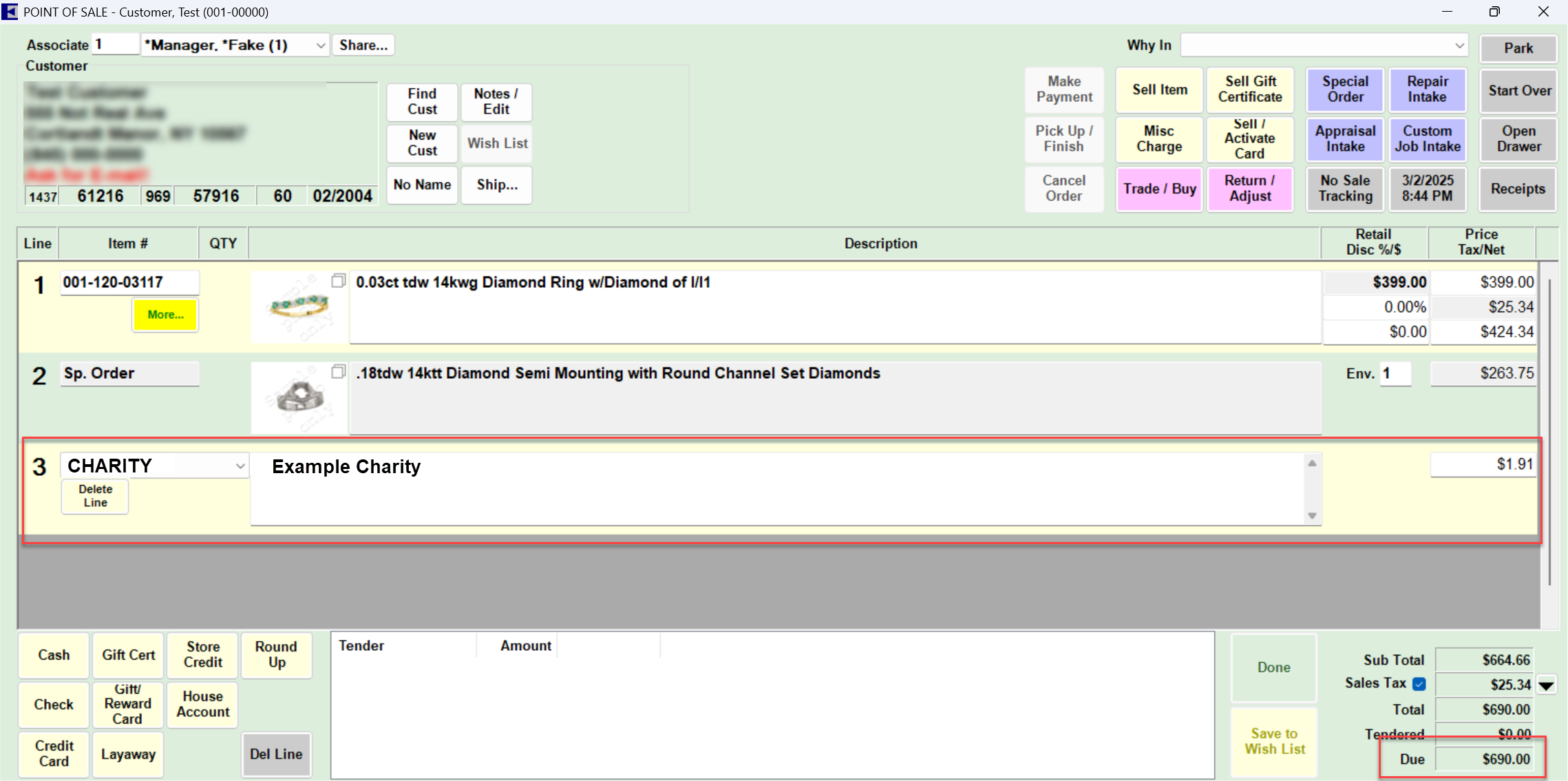Click the Env. number field on line 2
This screenshot has height=781, width=1568.
1395,373
